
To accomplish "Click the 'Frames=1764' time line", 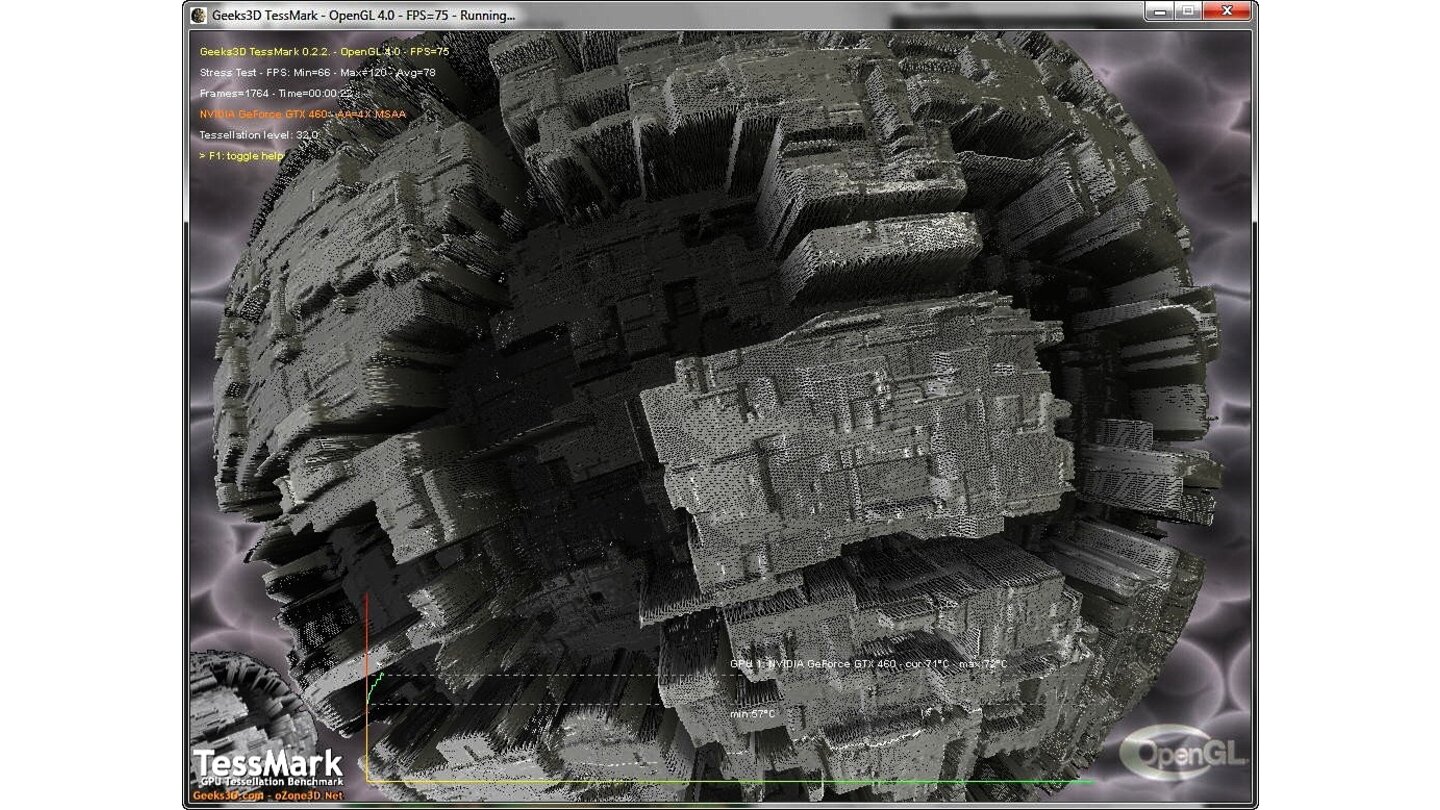I will click(x=277, y=93).
